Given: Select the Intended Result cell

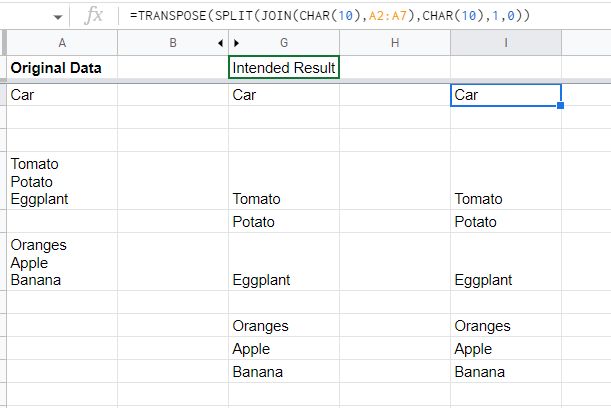Looking at the screenshot, I should (284, 68).
